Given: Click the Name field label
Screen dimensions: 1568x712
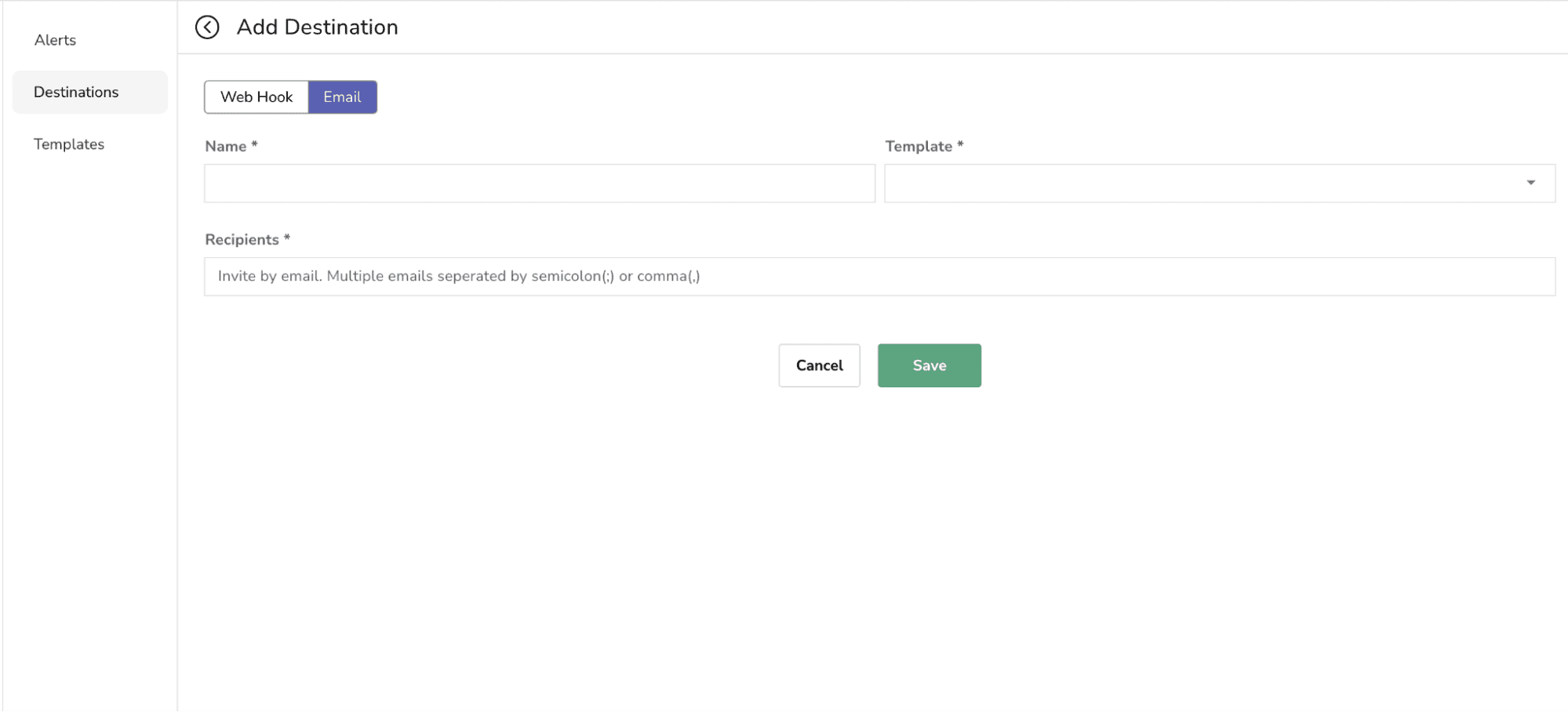Looking at the screenshot, I should tap(226, 147).
